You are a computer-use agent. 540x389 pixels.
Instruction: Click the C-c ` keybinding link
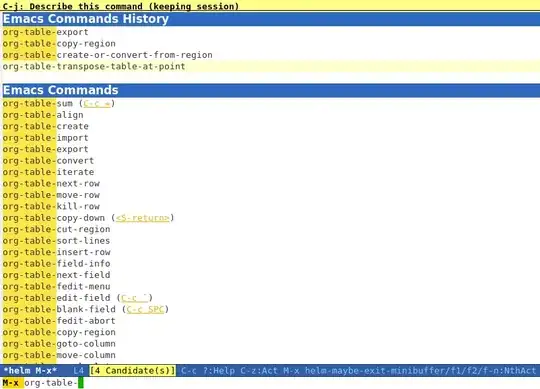point(135,297)
